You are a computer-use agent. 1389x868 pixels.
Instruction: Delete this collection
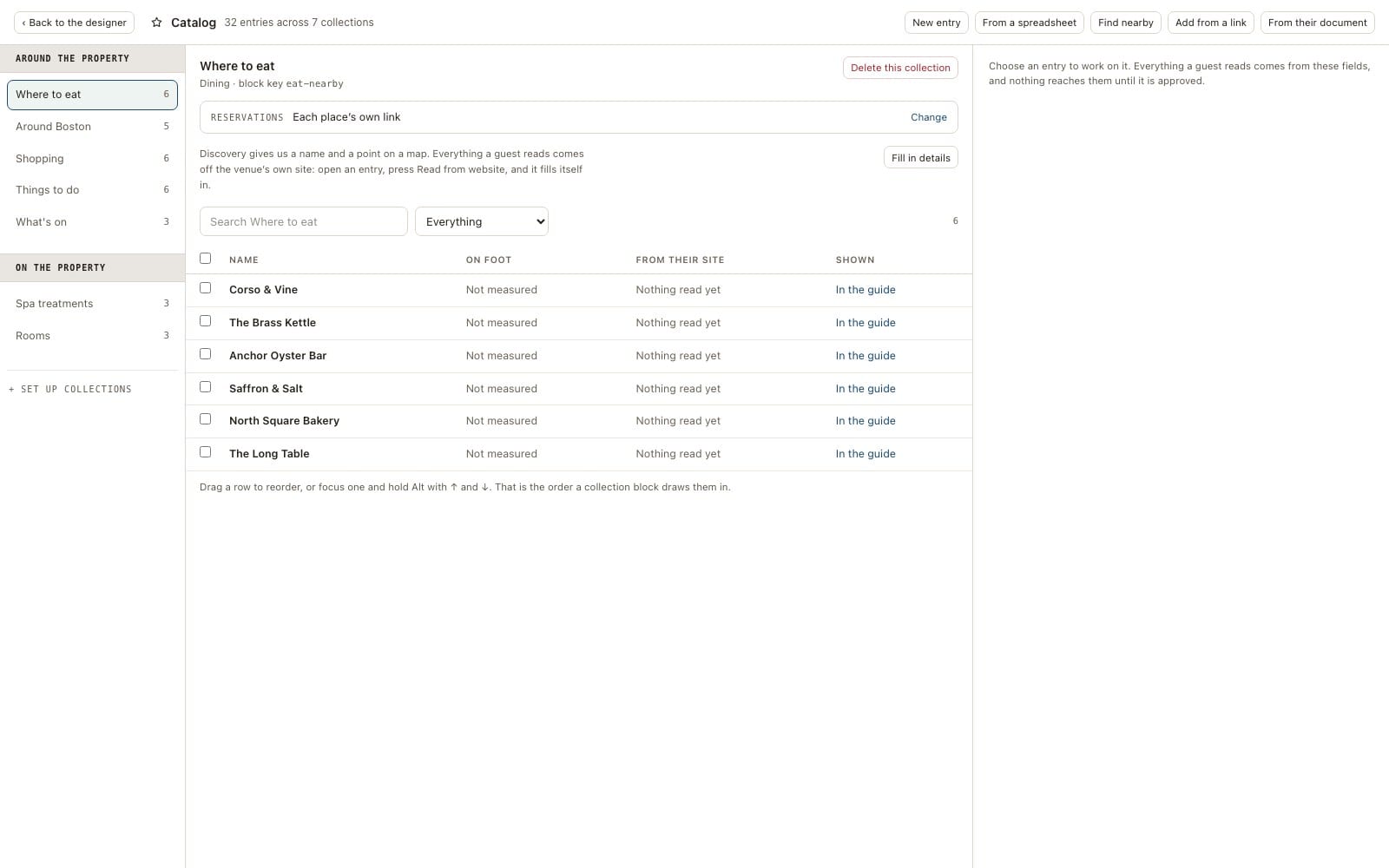point(900,68)
